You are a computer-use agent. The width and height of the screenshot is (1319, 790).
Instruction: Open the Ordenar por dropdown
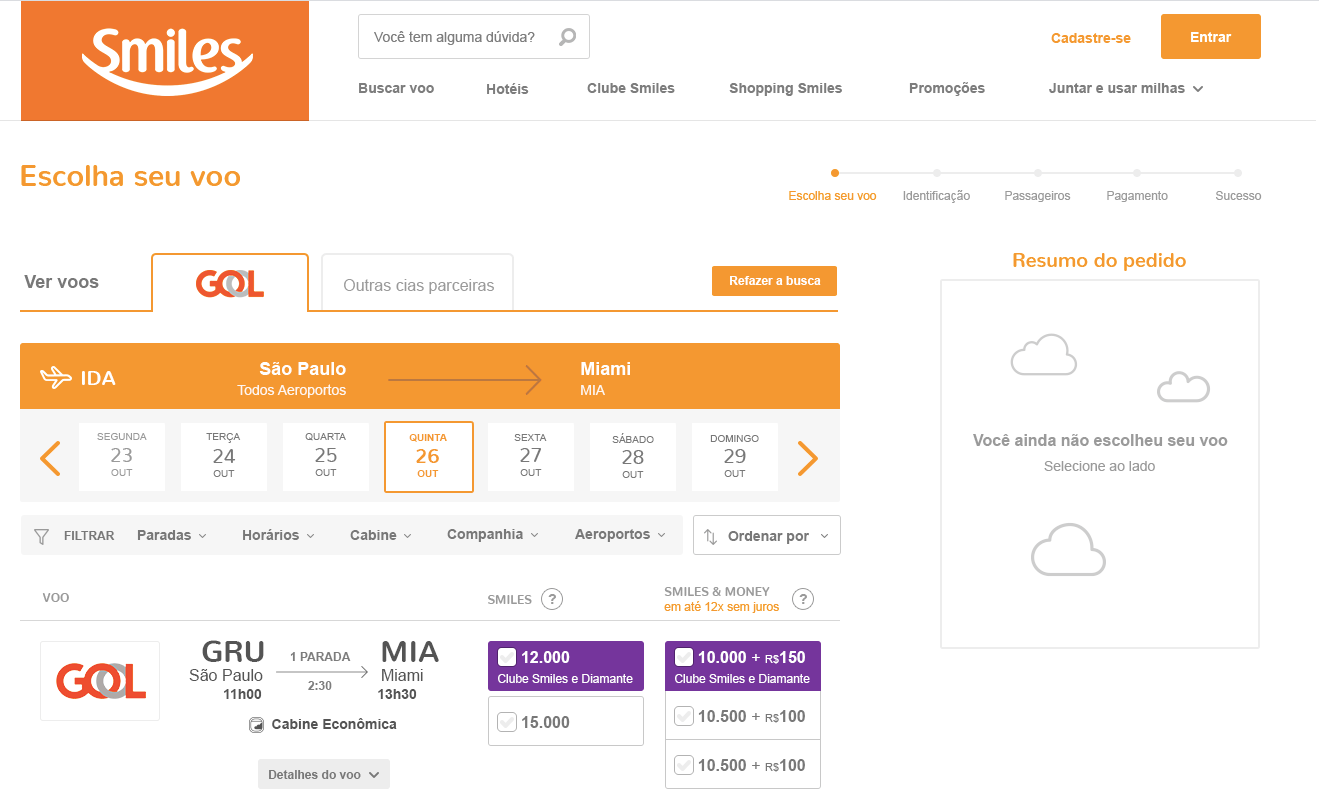point(767,535)
